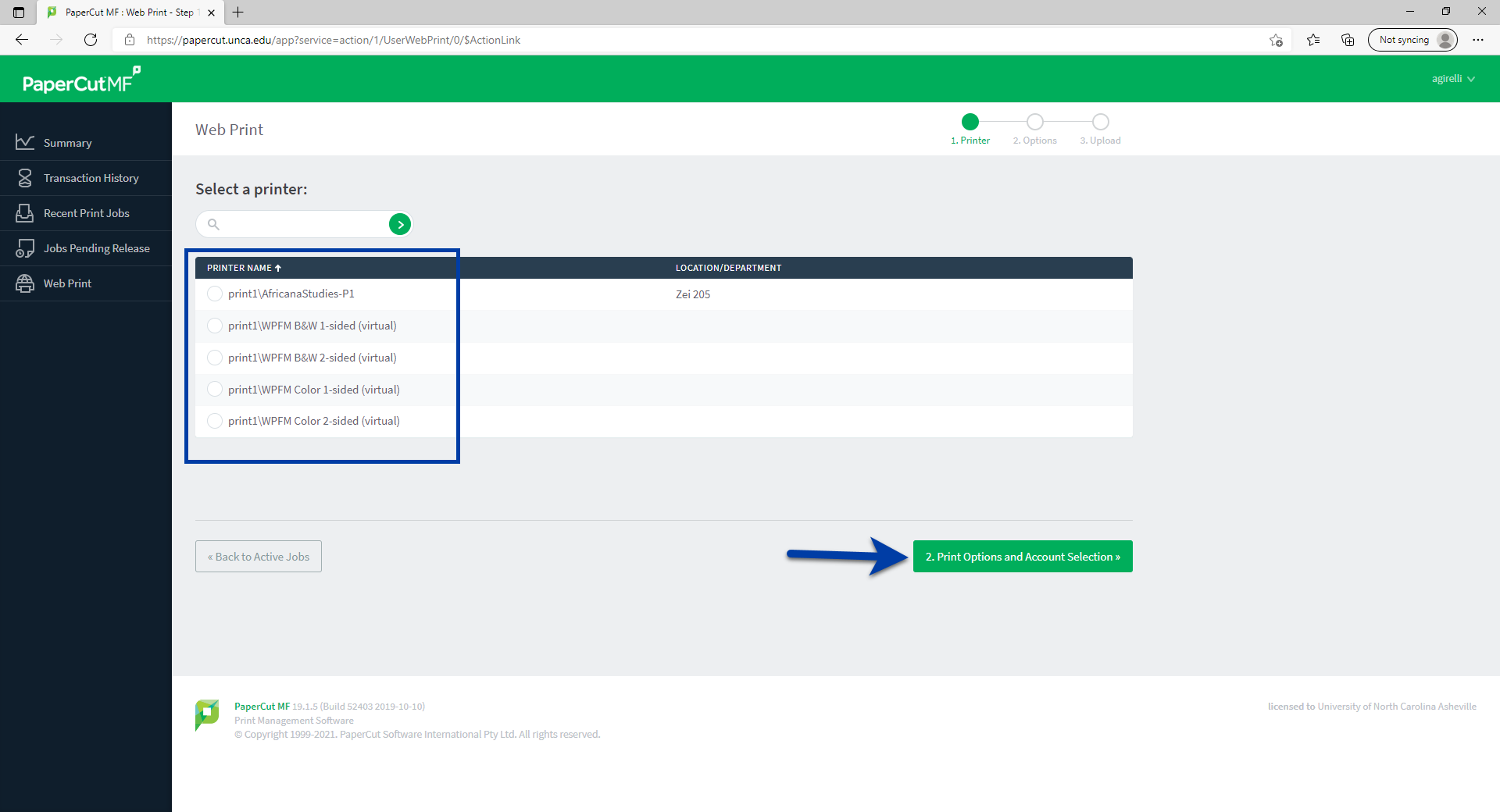Open Jobs Pending Release icon
The width and height of the screenshot is (1500, 812).
coord(25,248)
